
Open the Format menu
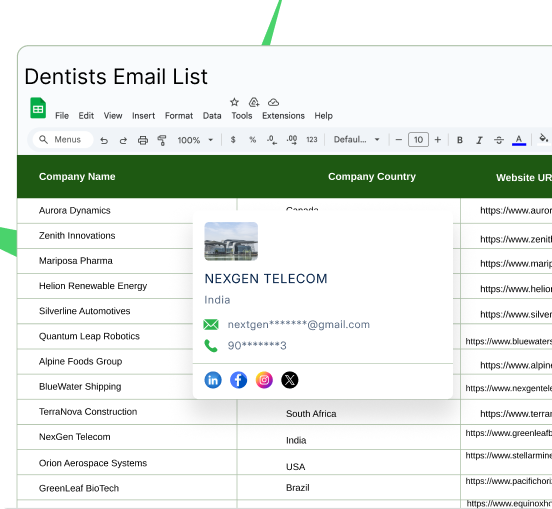point(179,116)
